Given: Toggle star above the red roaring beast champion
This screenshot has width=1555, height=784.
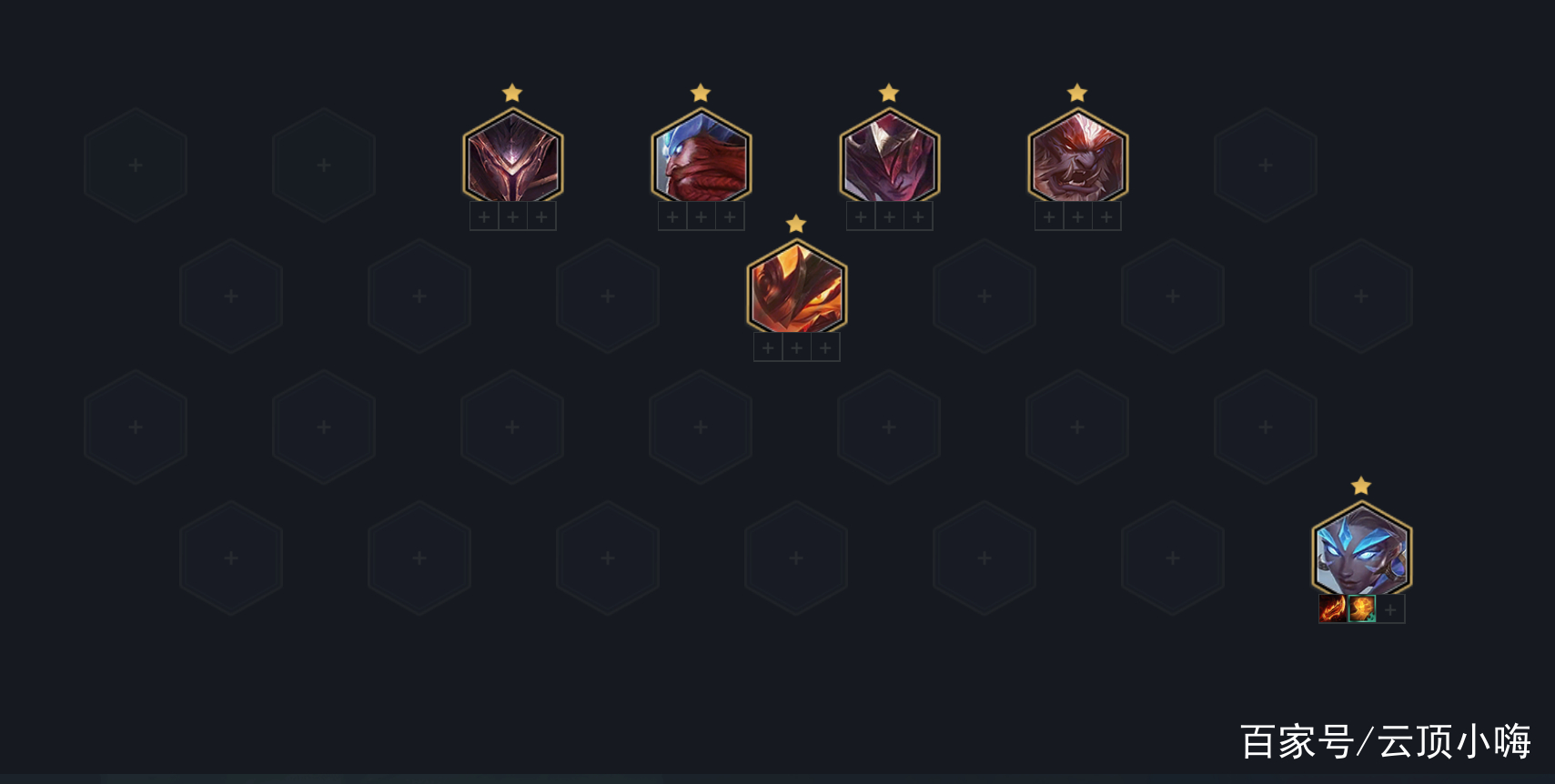Looking at the screenshot, I should pos(1077,93).
